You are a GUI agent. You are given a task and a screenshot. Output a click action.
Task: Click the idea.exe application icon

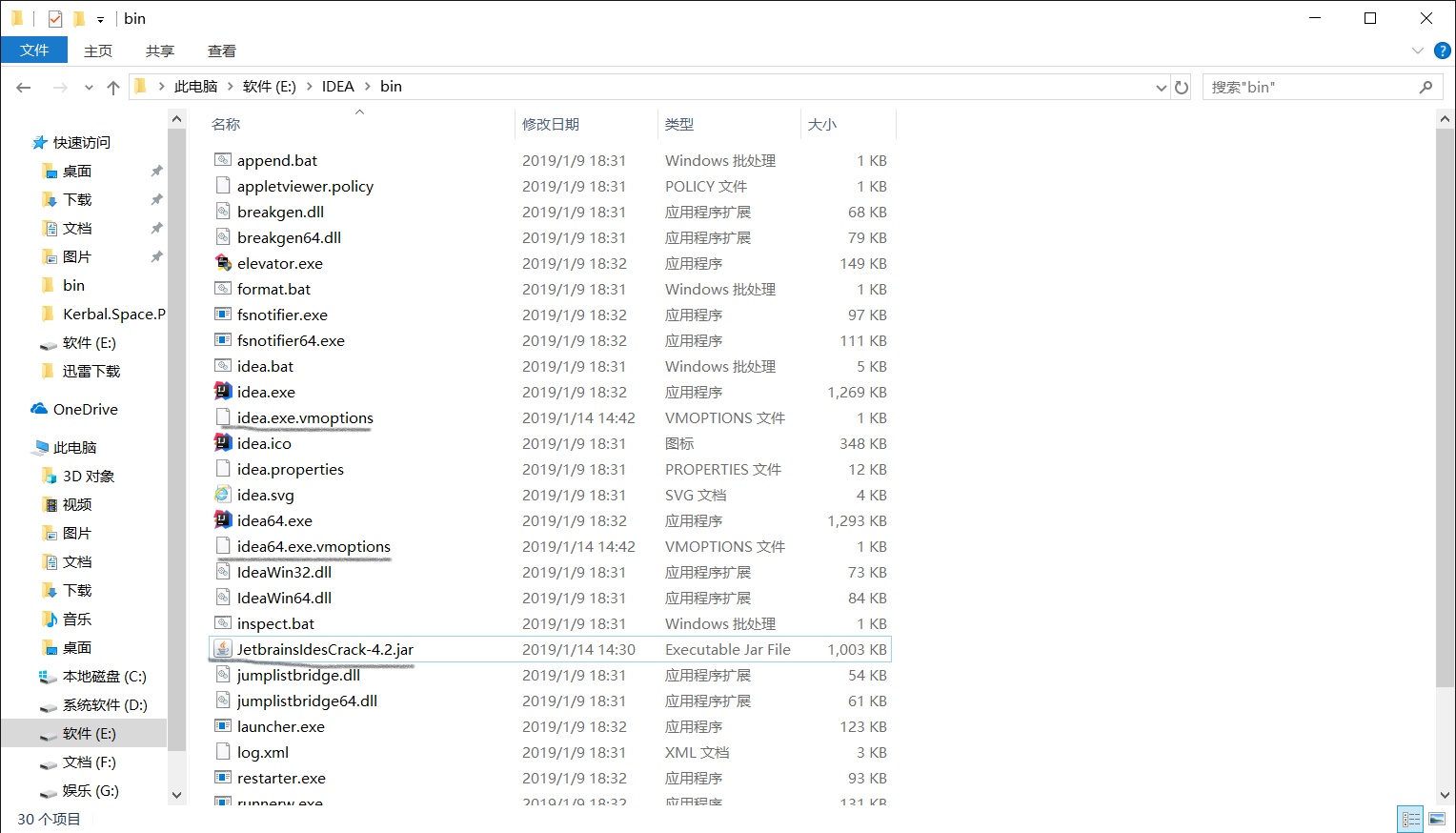223,392
